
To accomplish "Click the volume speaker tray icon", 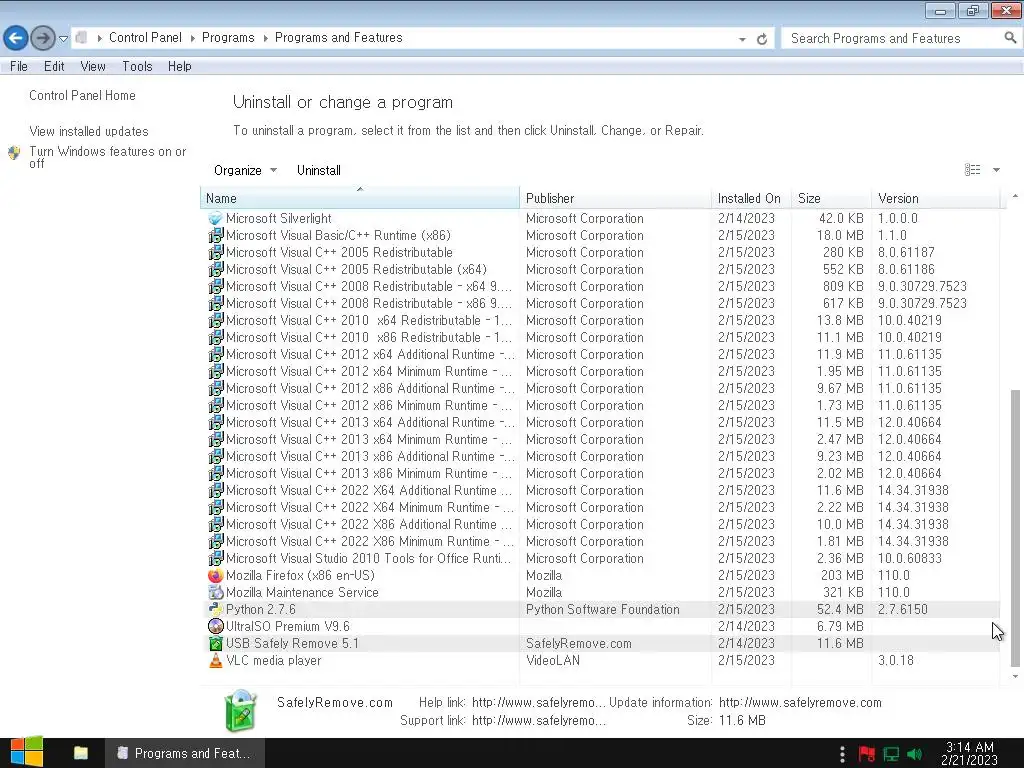I will tap(914, 754).
